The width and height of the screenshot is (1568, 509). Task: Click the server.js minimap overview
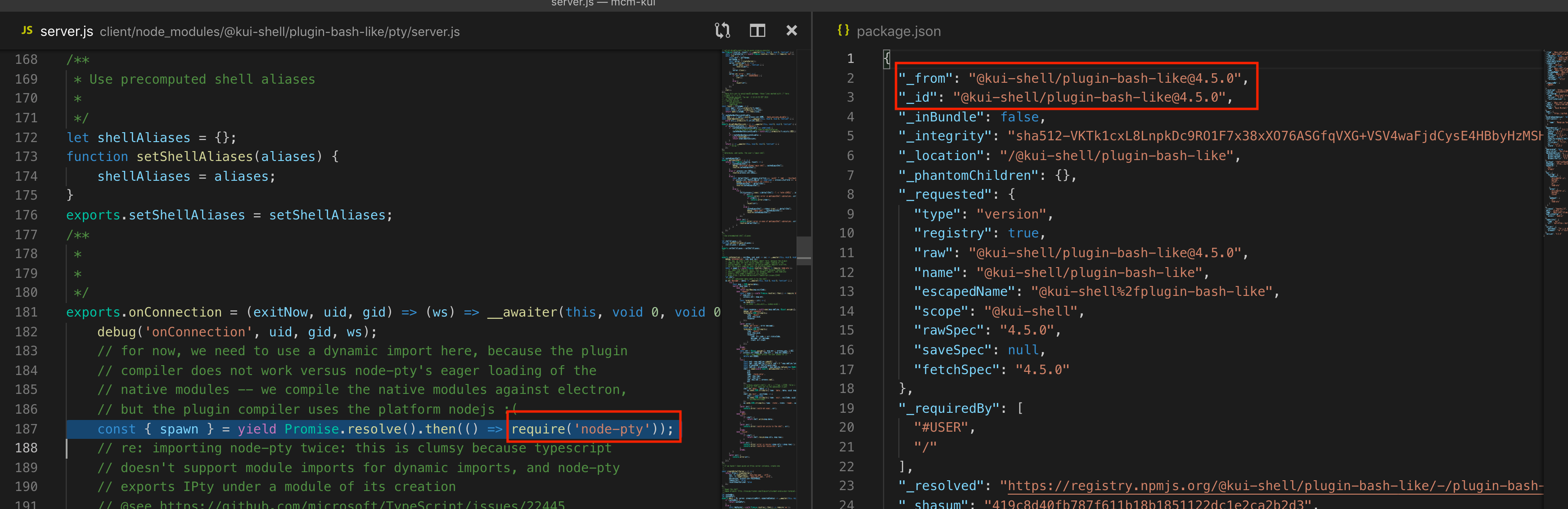pyautogui.click(x=758, y=278)
